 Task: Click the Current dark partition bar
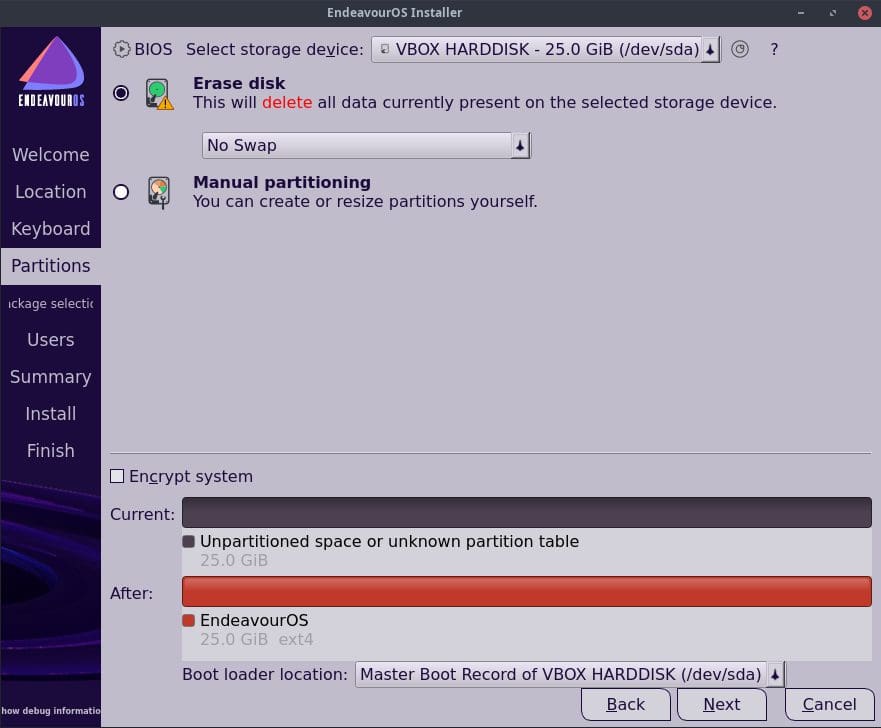(x=526, y=512)
